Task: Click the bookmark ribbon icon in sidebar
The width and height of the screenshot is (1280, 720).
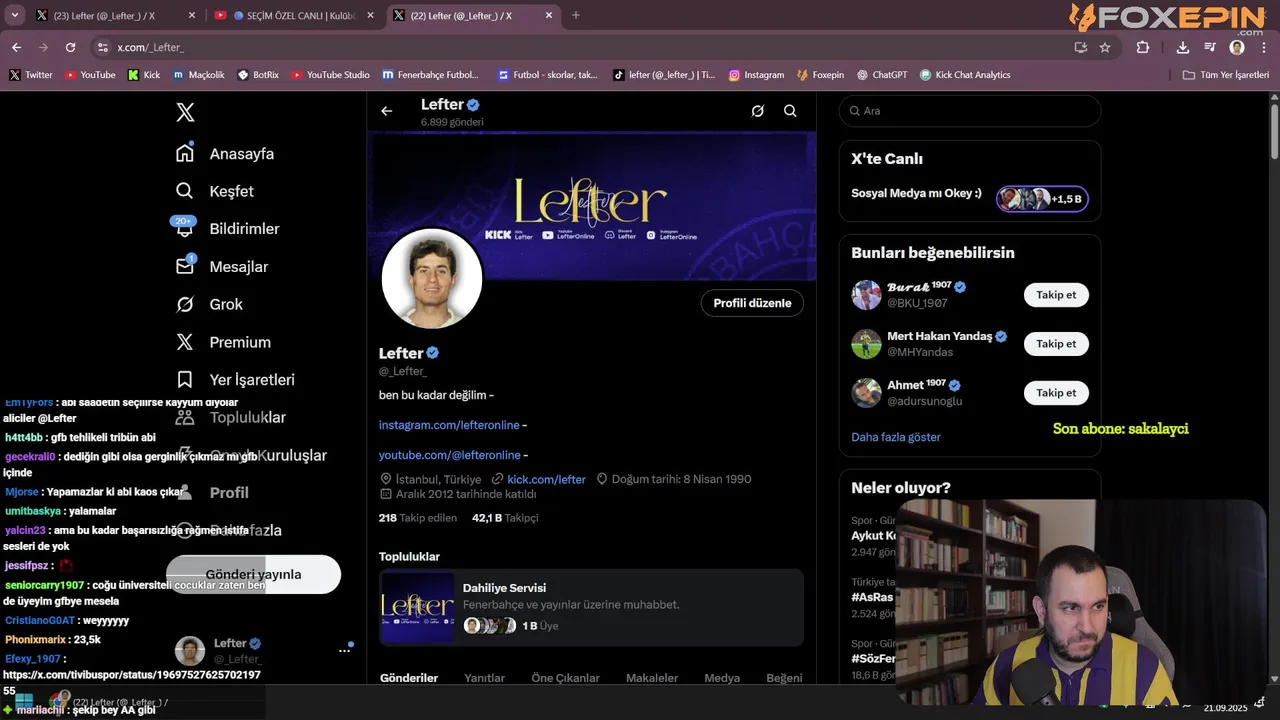Action: pyautogui.click(x=184, y=380)
